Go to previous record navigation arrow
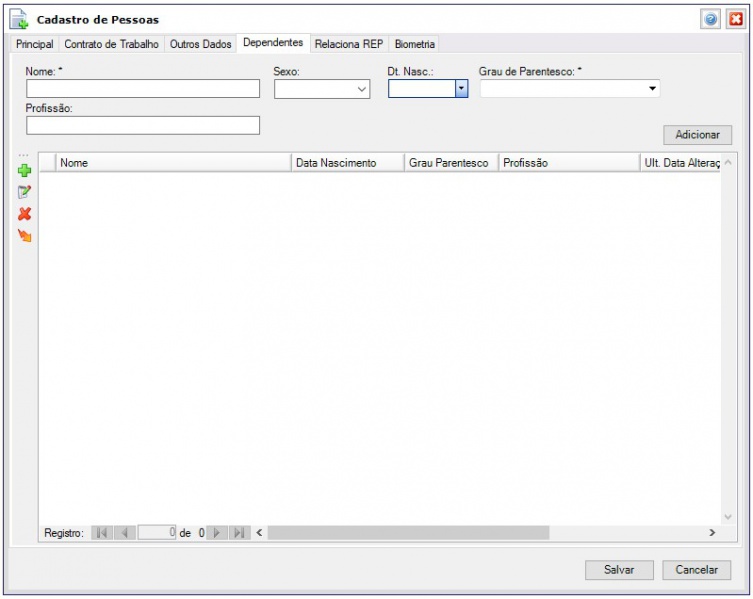 [x=125, y=533]
